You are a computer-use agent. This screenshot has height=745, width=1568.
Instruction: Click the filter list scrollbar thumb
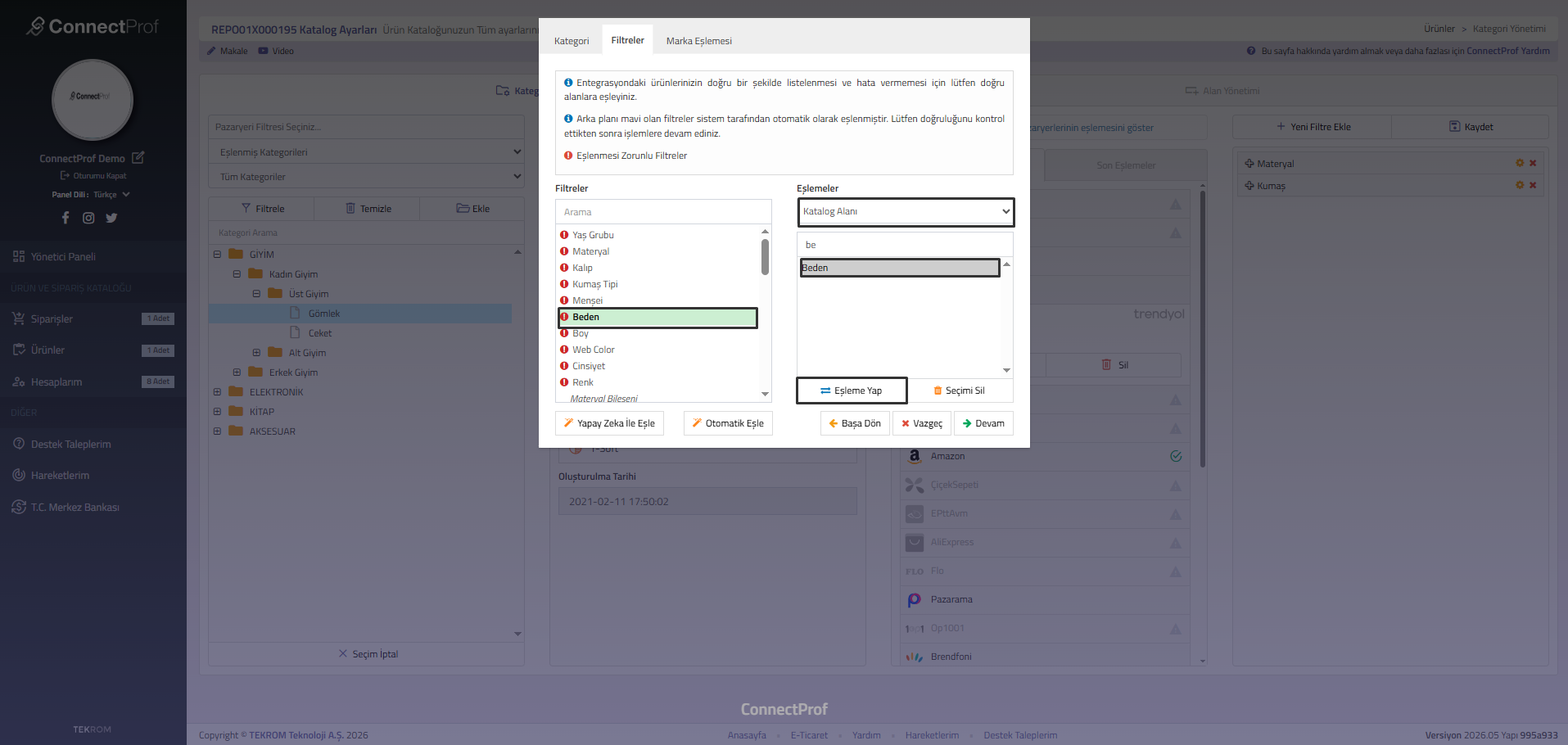coord(765,256)
